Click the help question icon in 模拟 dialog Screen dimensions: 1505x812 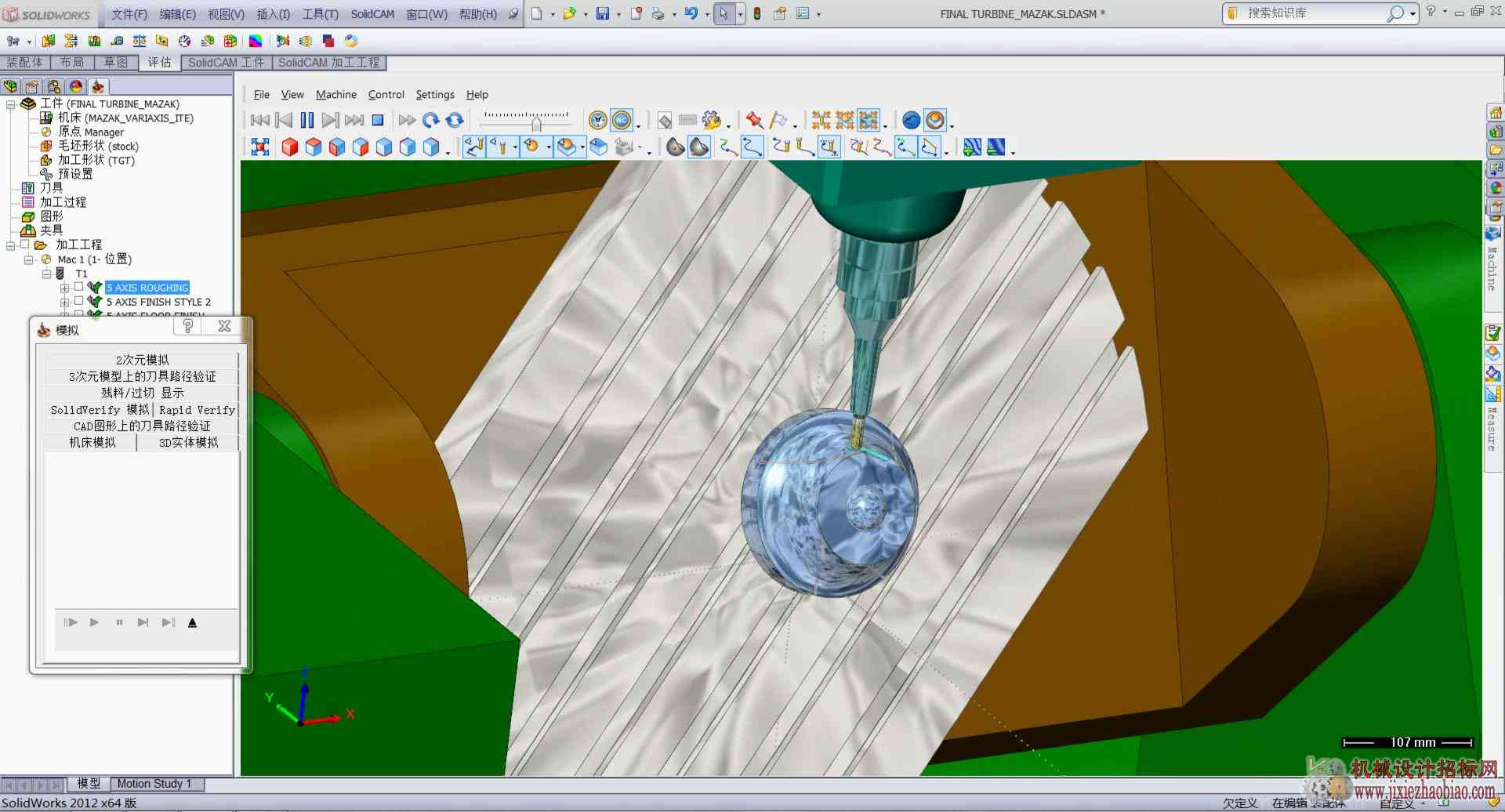point(188,326)
